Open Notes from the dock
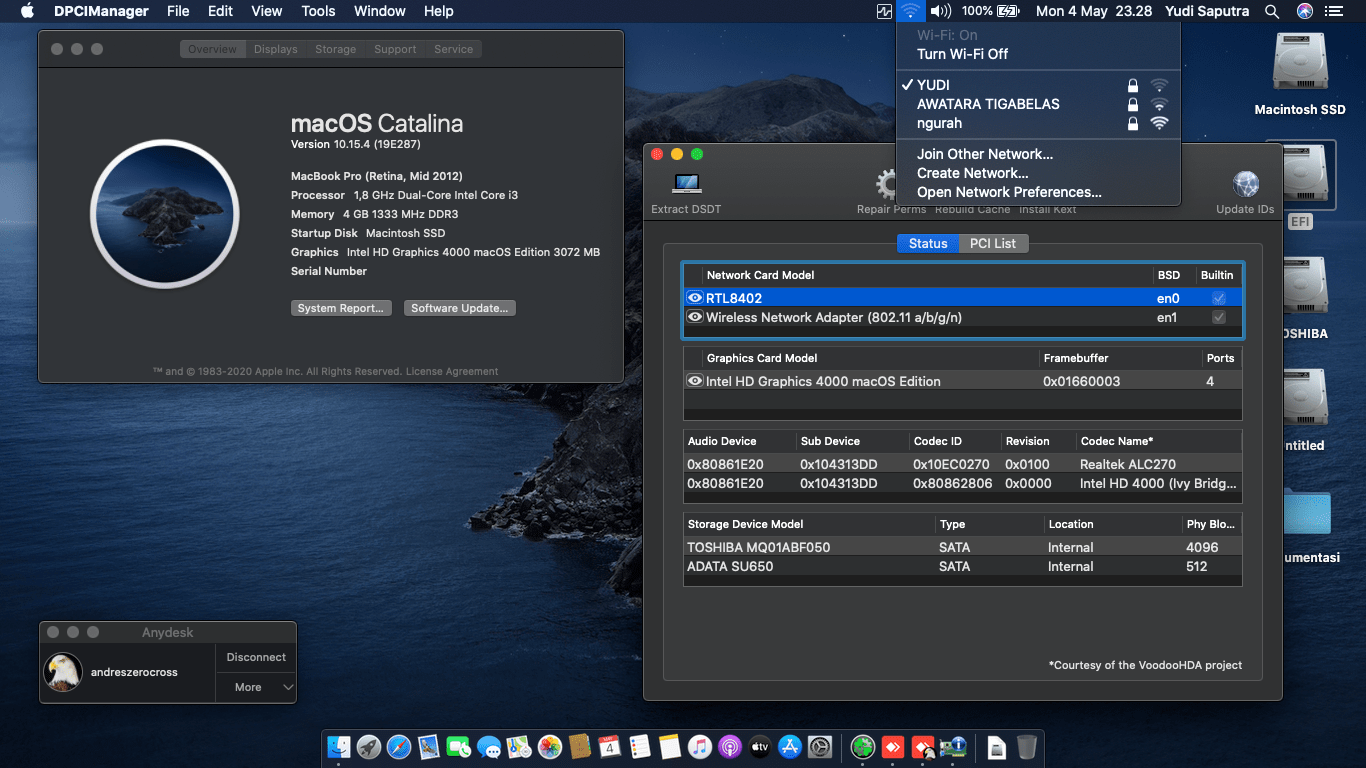The height and width of the screenshot is (768, 1366). (x=670, y=746)
